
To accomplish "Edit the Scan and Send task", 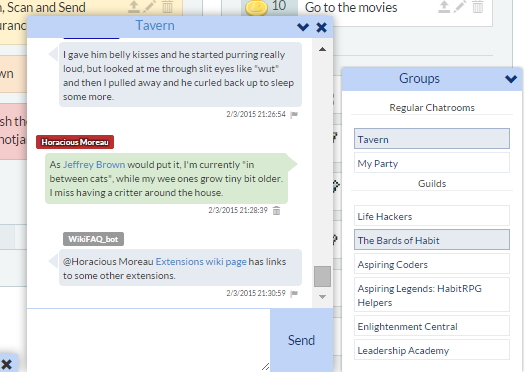I will (x=150, y=7).
